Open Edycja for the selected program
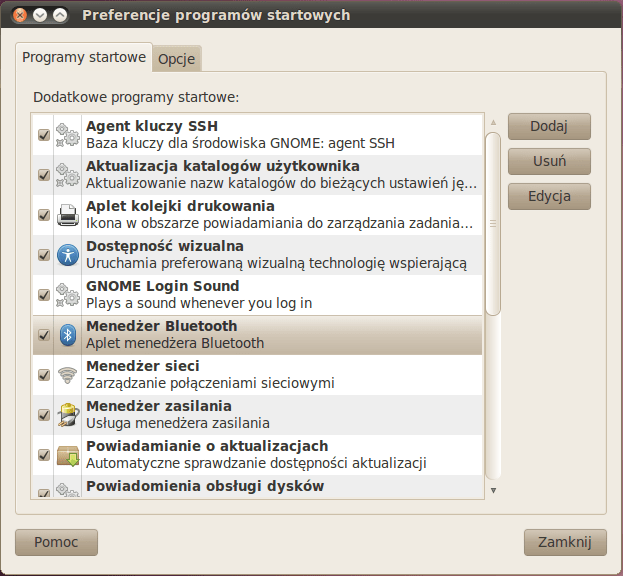This screenshot has height=576, width=623. pyautogui.click(x=549, y=196)
